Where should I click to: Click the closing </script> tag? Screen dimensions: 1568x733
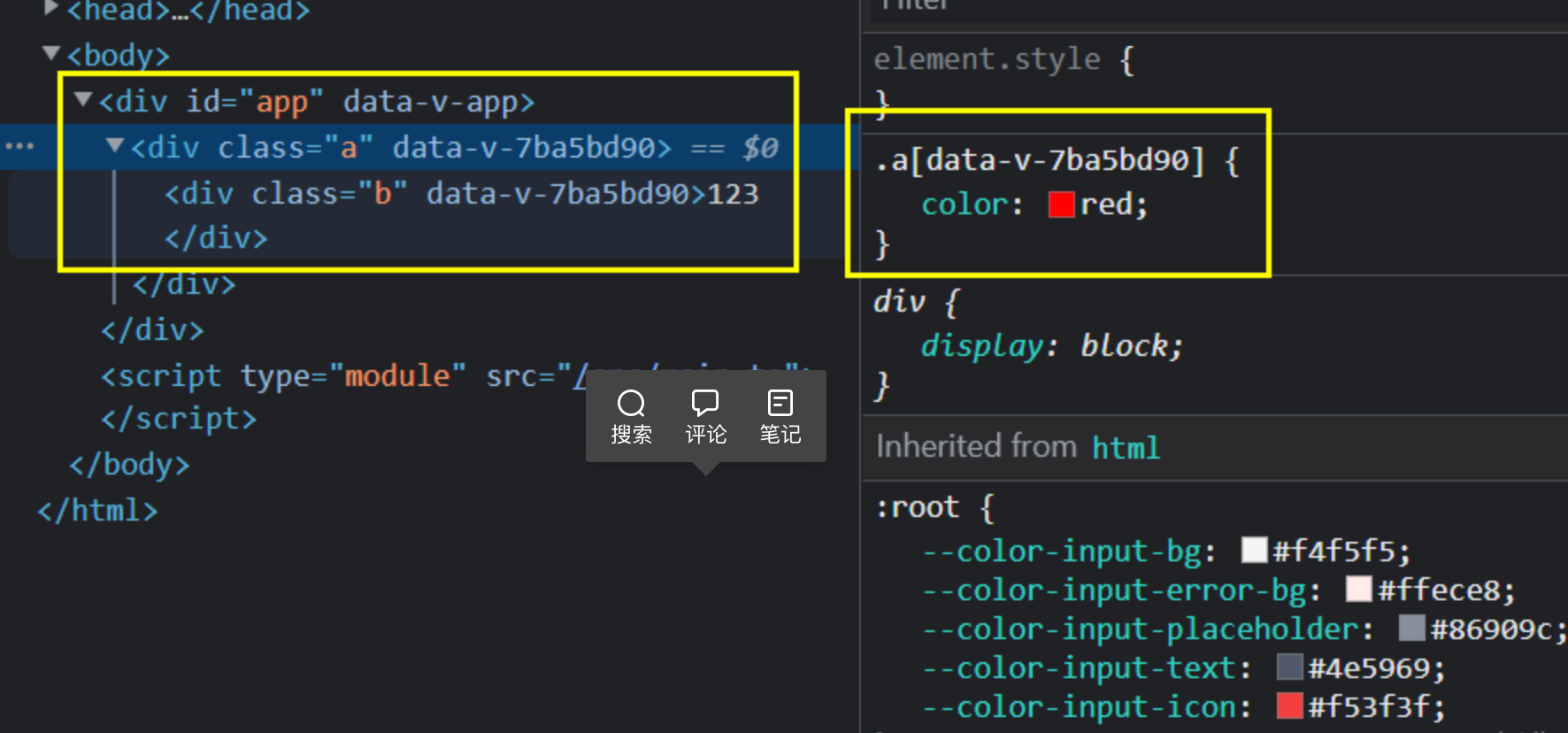coord(179,418)
